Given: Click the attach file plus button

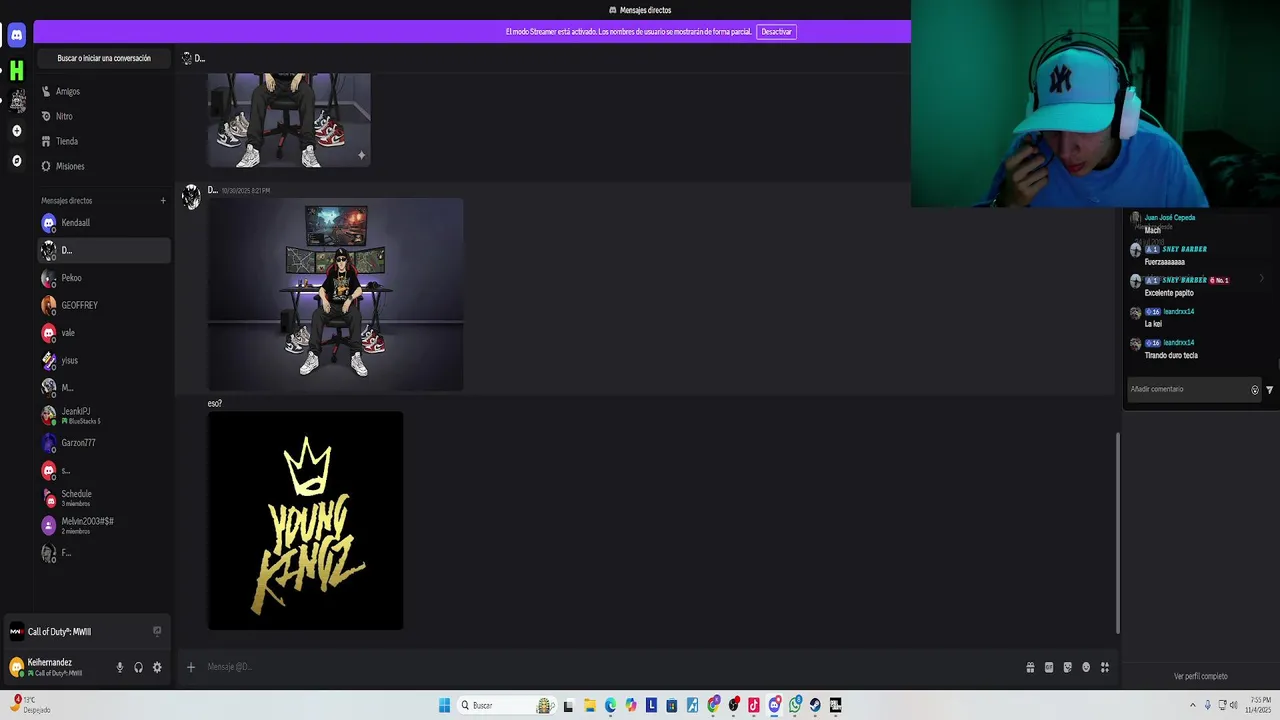Looking at the screenshot, I should tap(191, 667).
